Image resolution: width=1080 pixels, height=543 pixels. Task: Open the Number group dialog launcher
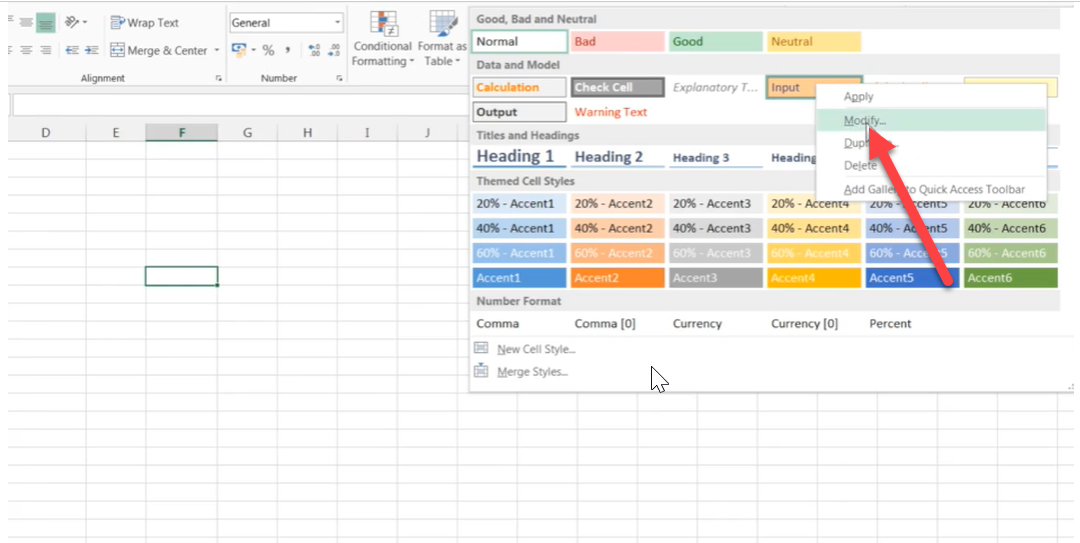click(x=339, y=79)
